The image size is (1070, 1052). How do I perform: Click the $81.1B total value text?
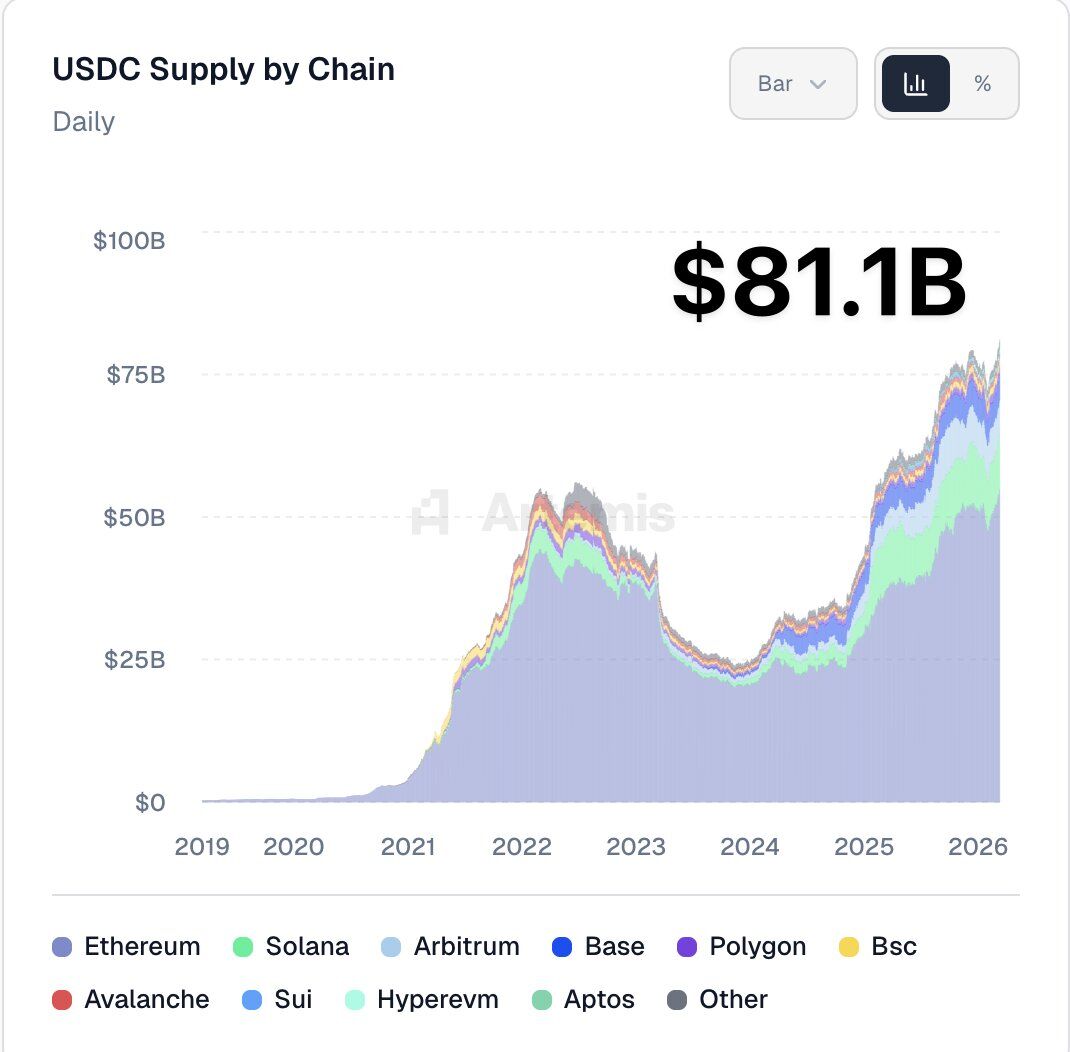click(818, 284)
